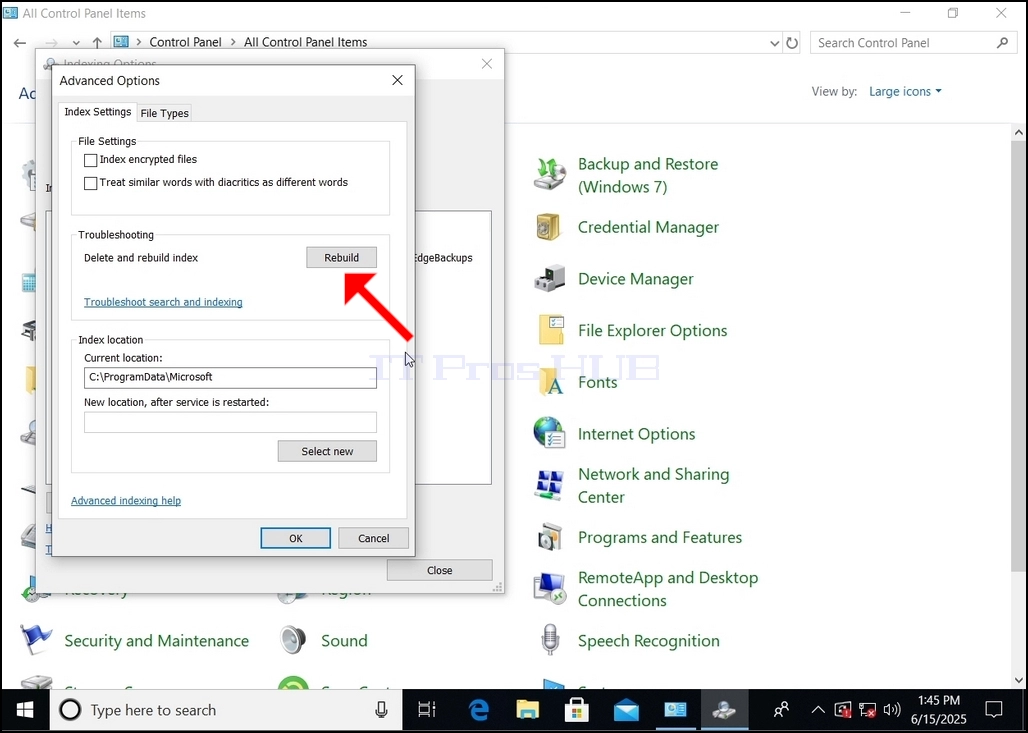Switch to Control Panel taskbar icon

pos(675,710)
